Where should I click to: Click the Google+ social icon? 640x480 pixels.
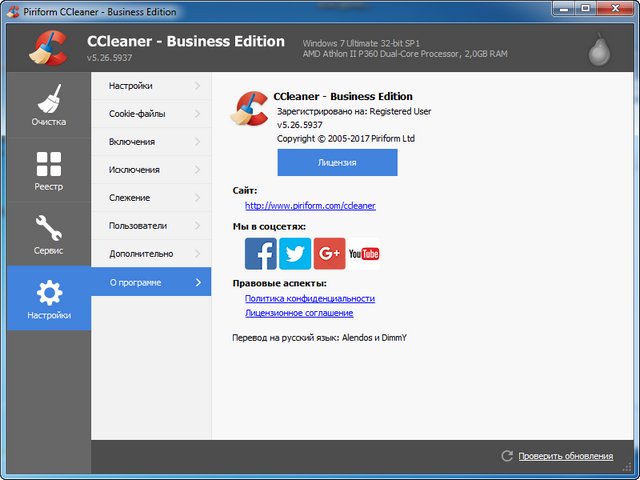[329, 253]
